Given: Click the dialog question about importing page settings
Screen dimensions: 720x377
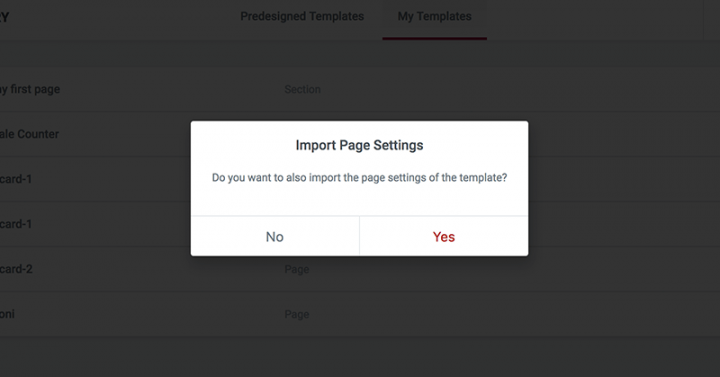Looking at the screenshot, I should 360,178.
